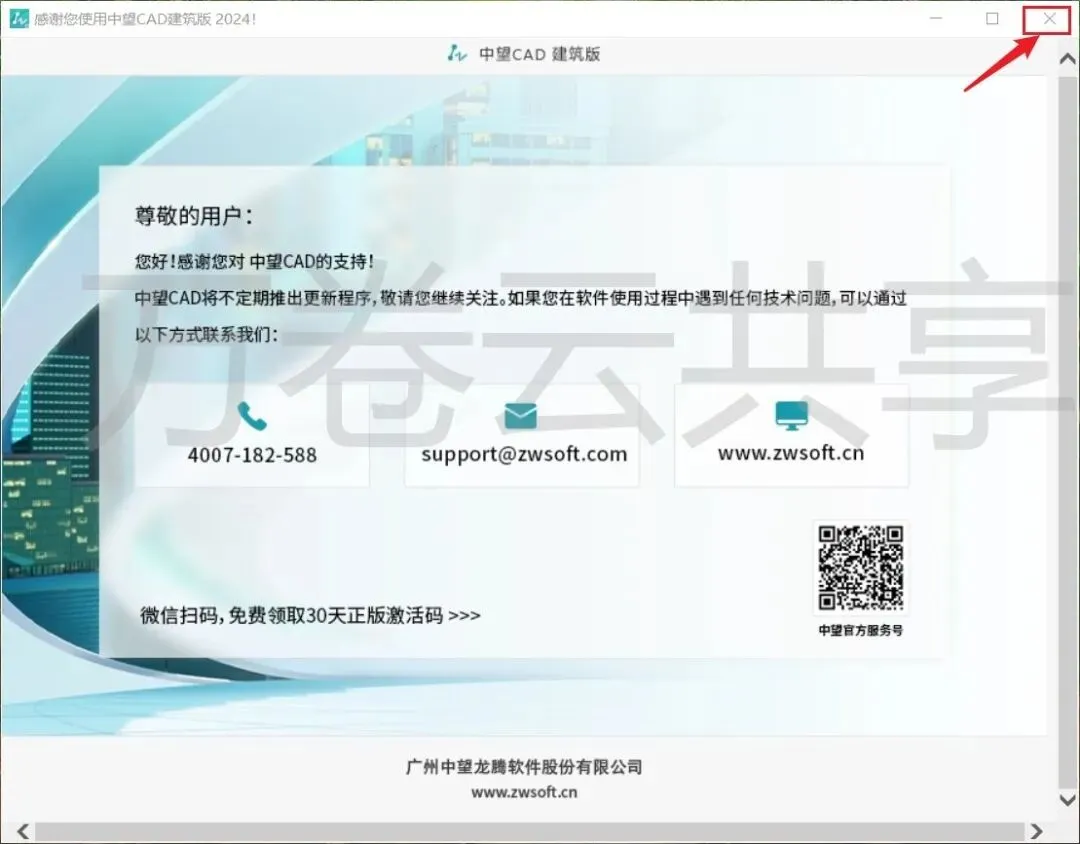
Task: Click the vertical scrollbar down arrow
Action: coord(1068,800)
